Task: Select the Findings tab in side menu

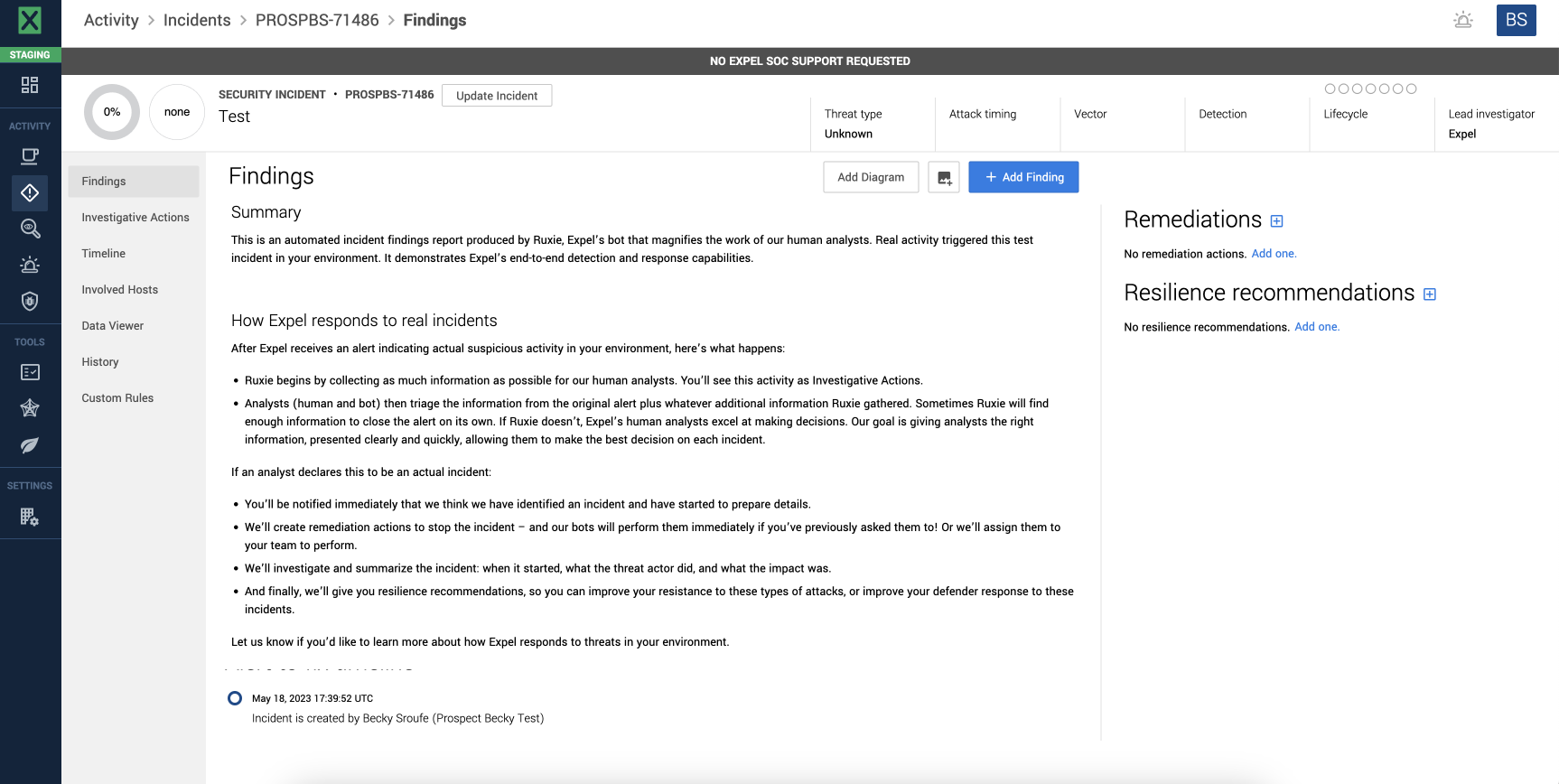Action: [134, 182]
